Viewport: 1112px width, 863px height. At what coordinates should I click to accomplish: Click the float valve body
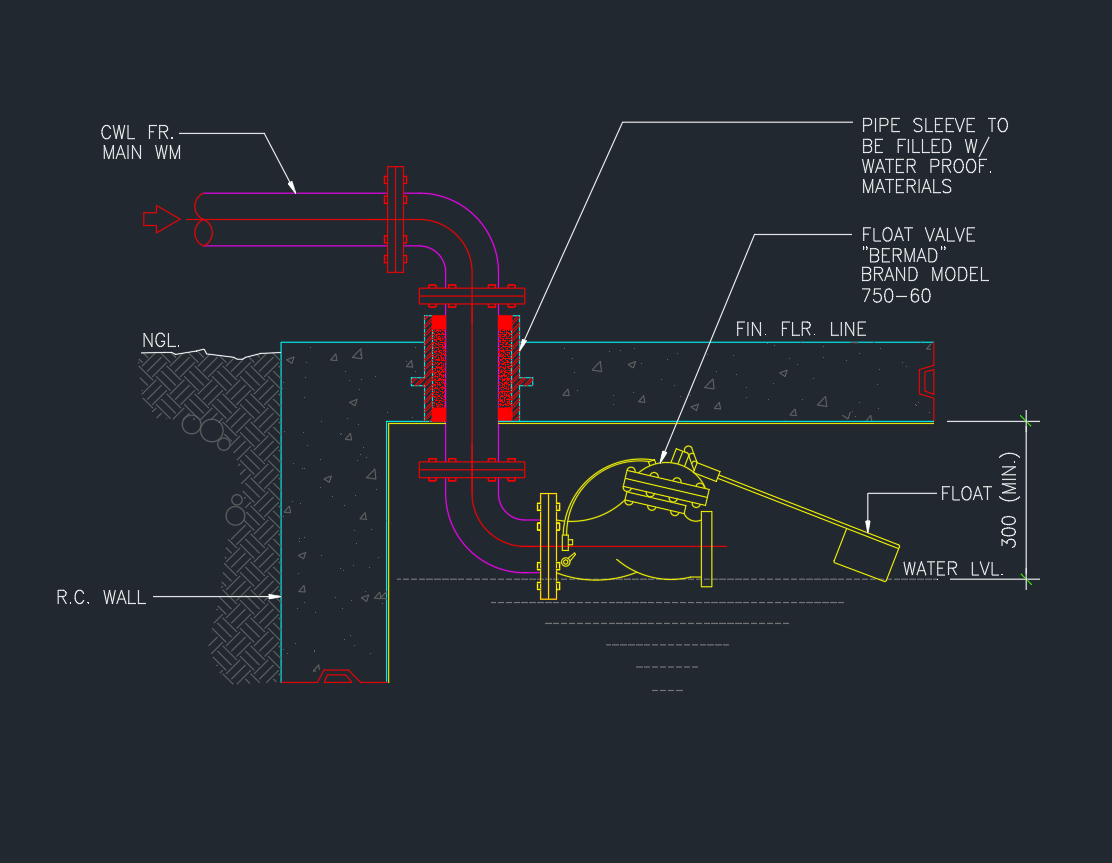point(666,489)
